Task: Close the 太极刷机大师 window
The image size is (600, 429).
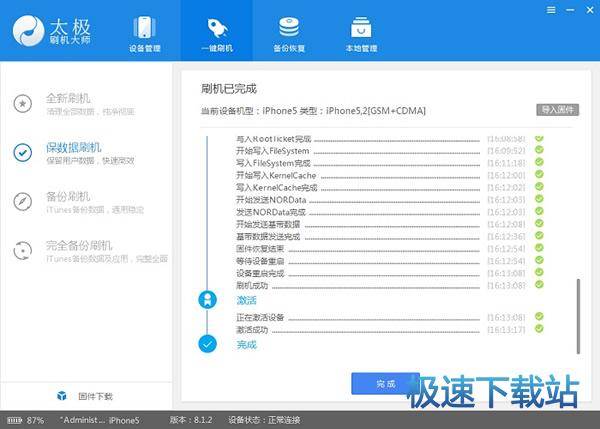Action: [x=590, y=10]
